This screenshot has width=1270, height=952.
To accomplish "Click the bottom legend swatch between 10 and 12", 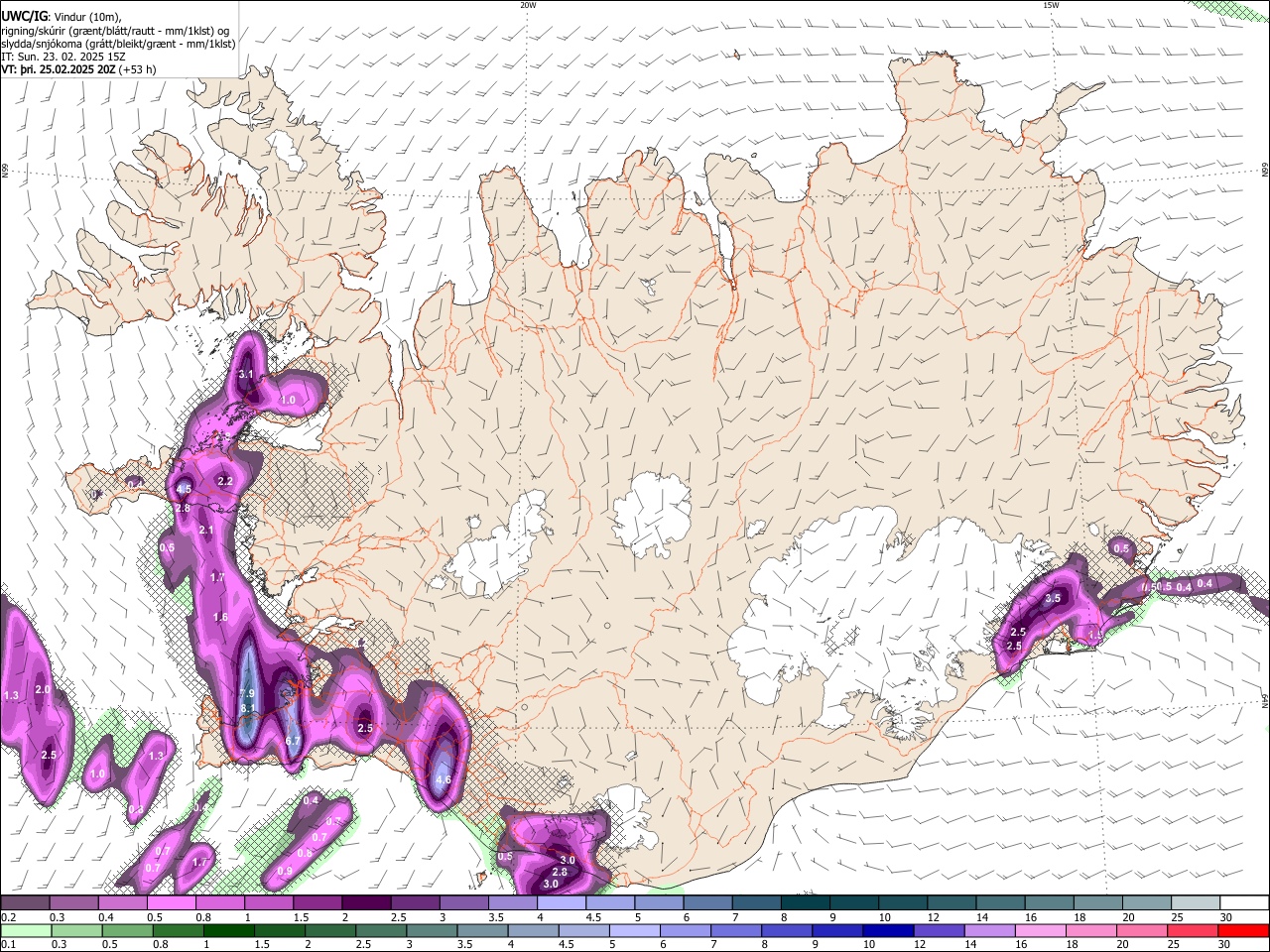I will (889, 930).
